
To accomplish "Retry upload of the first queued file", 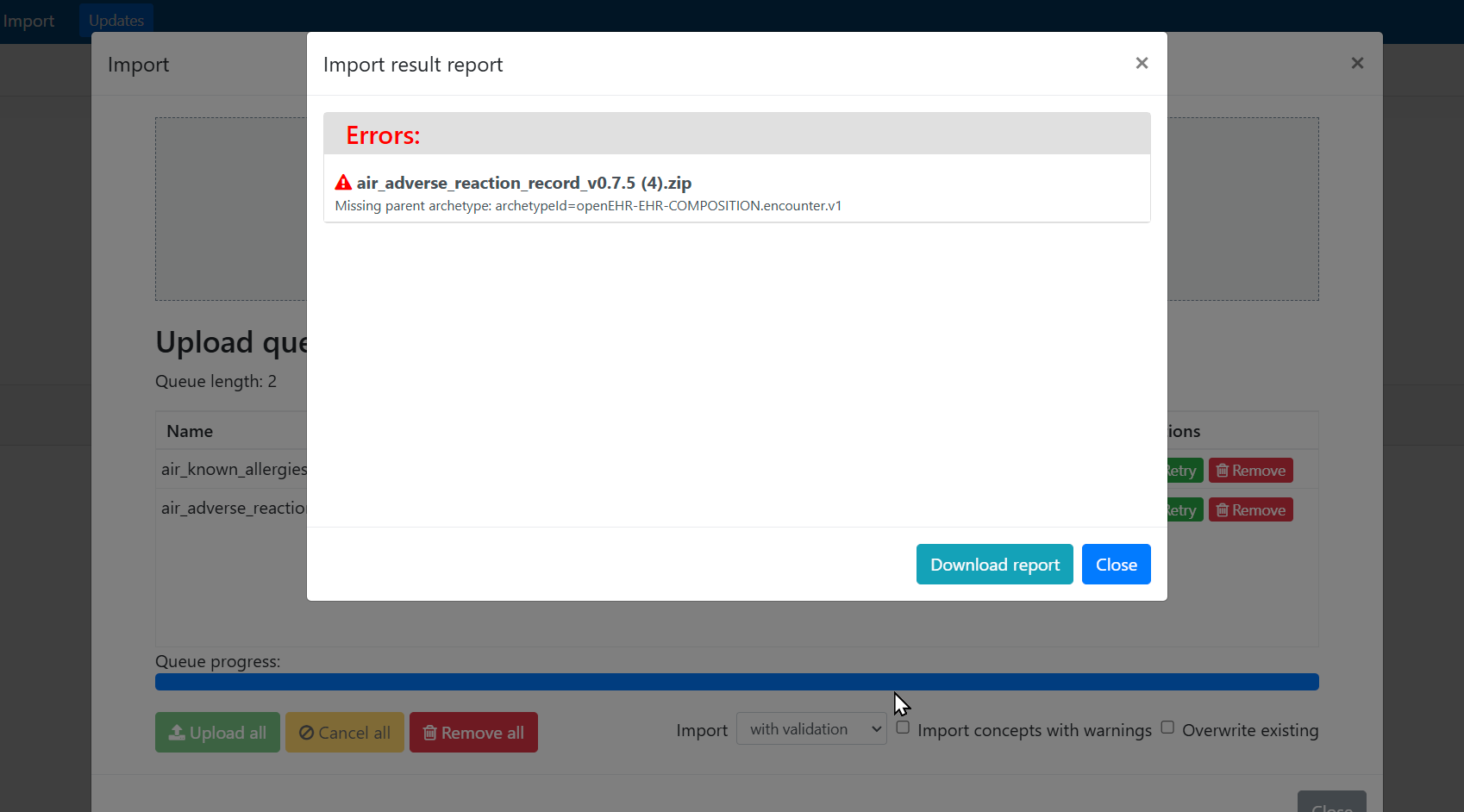I will 1185,471.
